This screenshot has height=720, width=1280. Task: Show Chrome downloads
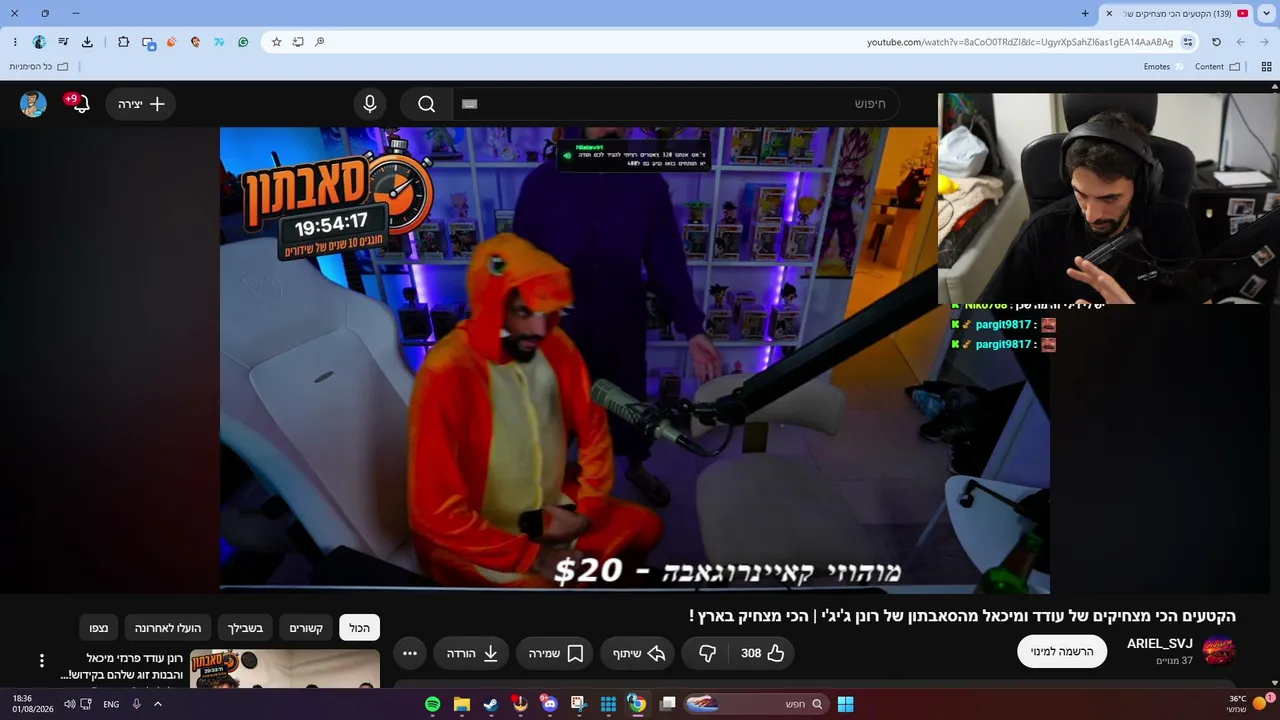87,42
